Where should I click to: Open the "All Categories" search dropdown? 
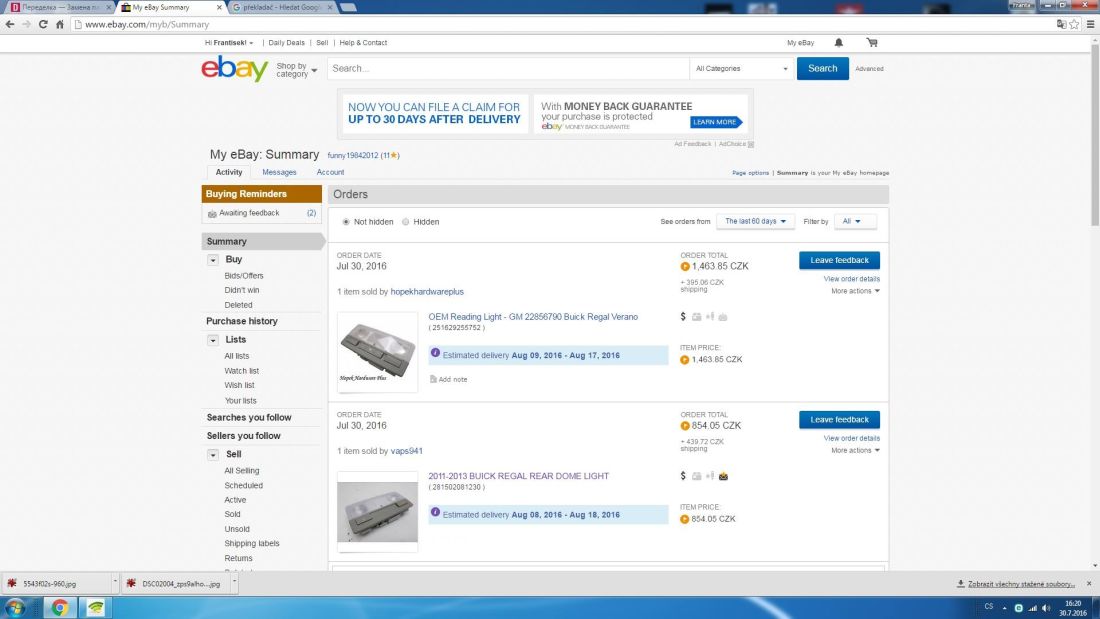(x=741, y=69)
